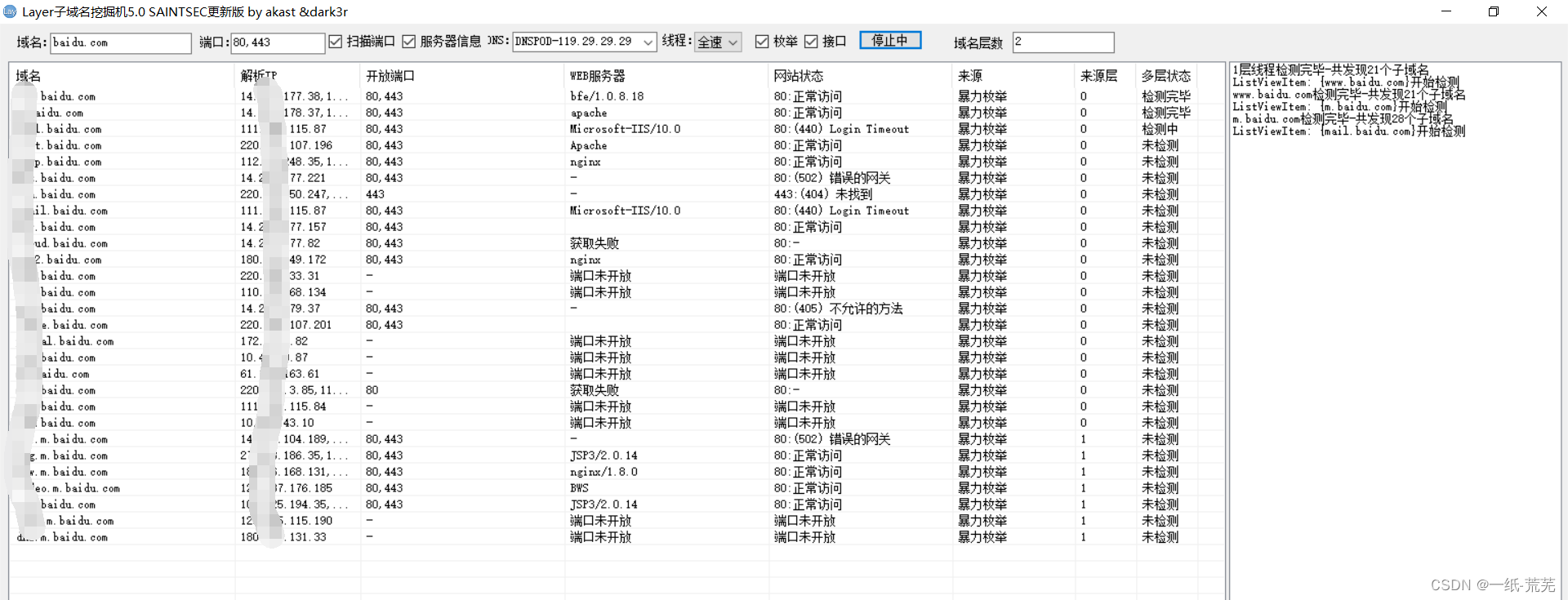The width and height of the screenshot is (1568, 600).
Task: Select the 80:(405) 不允许的方法 status cell
Action: coord(839,309)
